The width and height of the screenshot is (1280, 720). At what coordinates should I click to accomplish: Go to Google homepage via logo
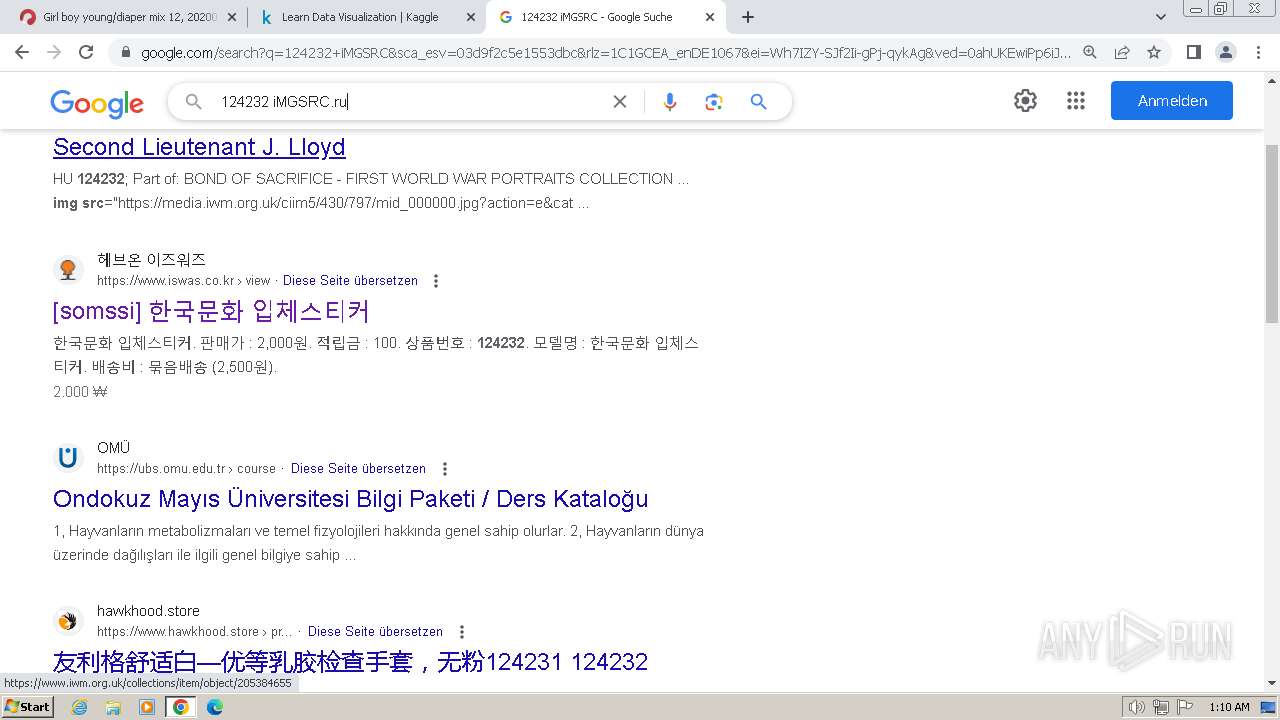coord(97,103)
